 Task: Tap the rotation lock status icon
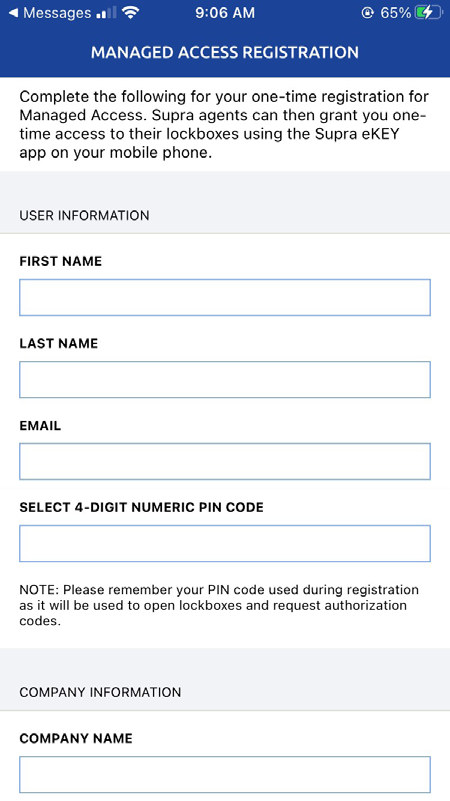(367, 13)
